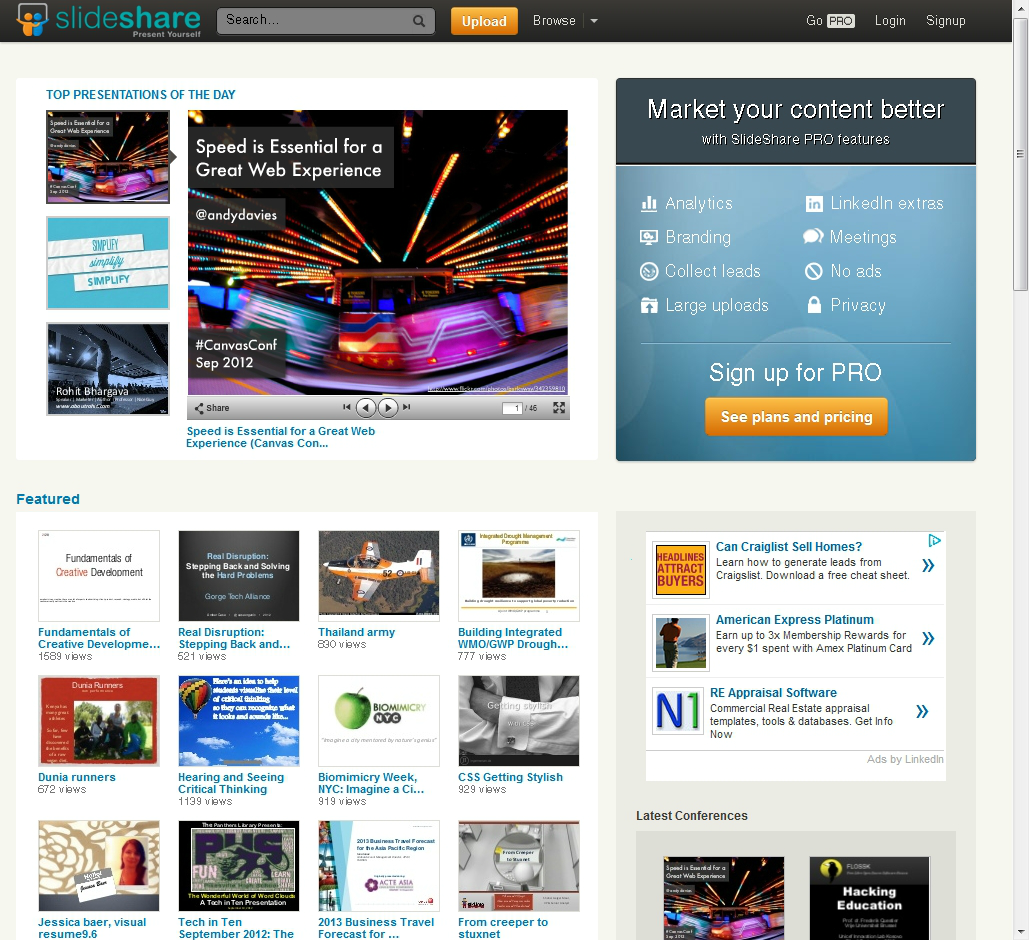Image resolution: width=1029 pixels, height=940 pixels.
Task: Open Hearing and Seeing Critical Thinking link
Action: tap(231, 783)
